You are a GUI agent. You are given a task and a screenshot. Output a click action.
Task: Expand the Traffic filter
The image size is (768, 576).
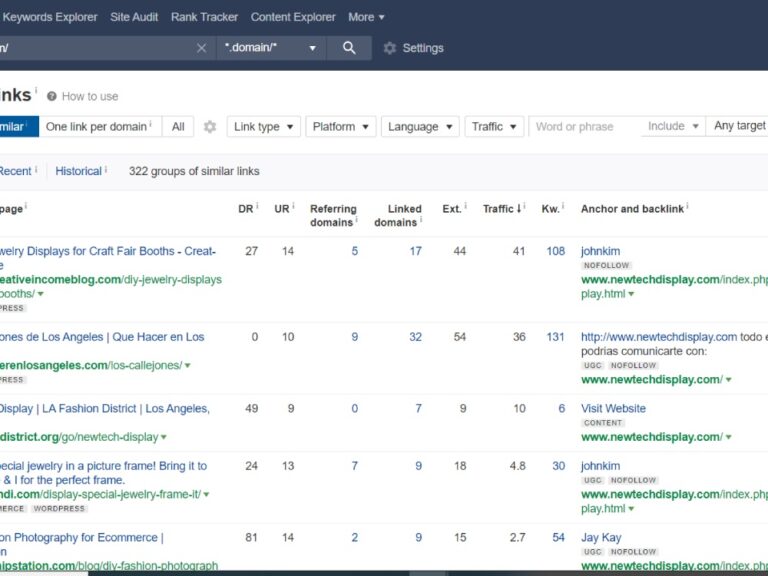click(x=494, y=127)
